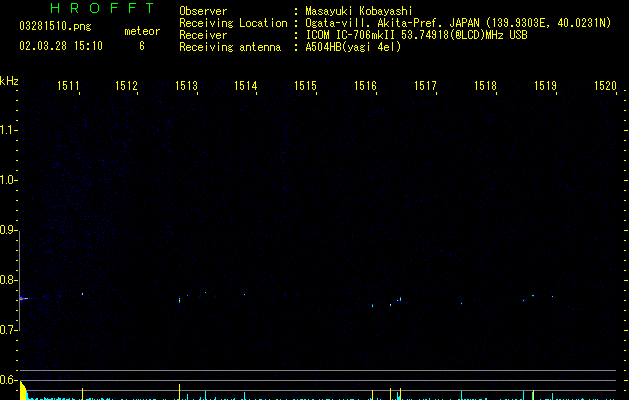This screenshot has height=400, width=629.
Task: Click the HROFFT title text
Action: point(102,8)
